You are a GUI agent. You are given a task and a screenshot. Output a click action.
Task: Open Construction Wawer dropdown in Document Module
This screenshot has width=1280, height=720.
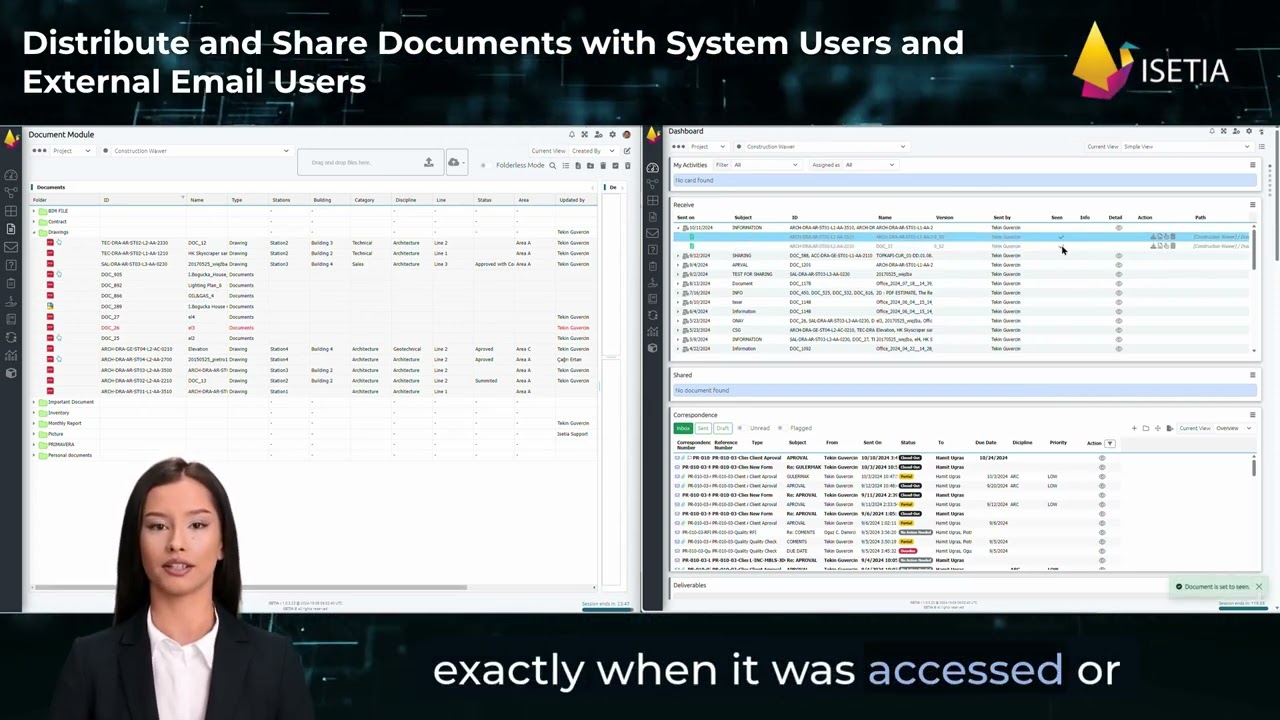200,151
